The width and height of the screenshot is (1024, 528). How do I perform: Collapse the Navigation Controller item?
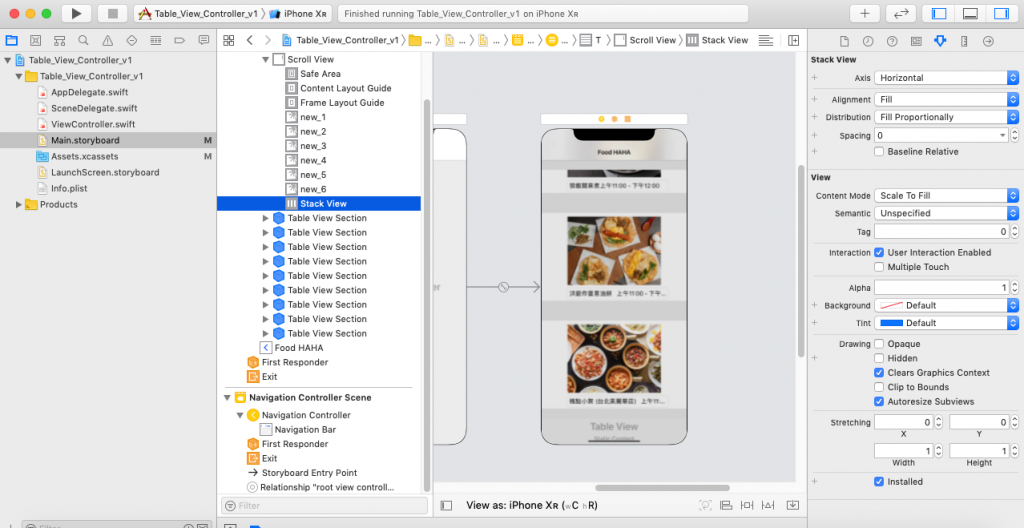pos(240,415)
